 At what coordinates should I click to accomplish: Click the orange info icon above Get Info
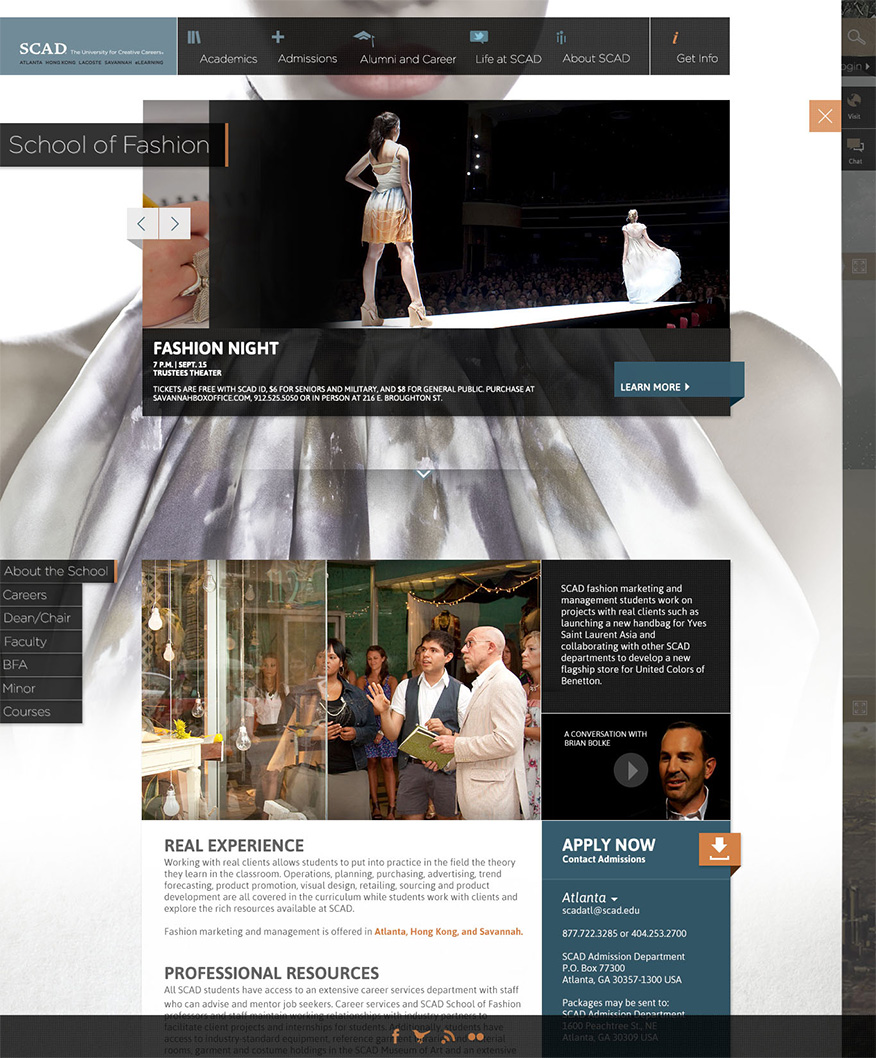pos(675,38)
